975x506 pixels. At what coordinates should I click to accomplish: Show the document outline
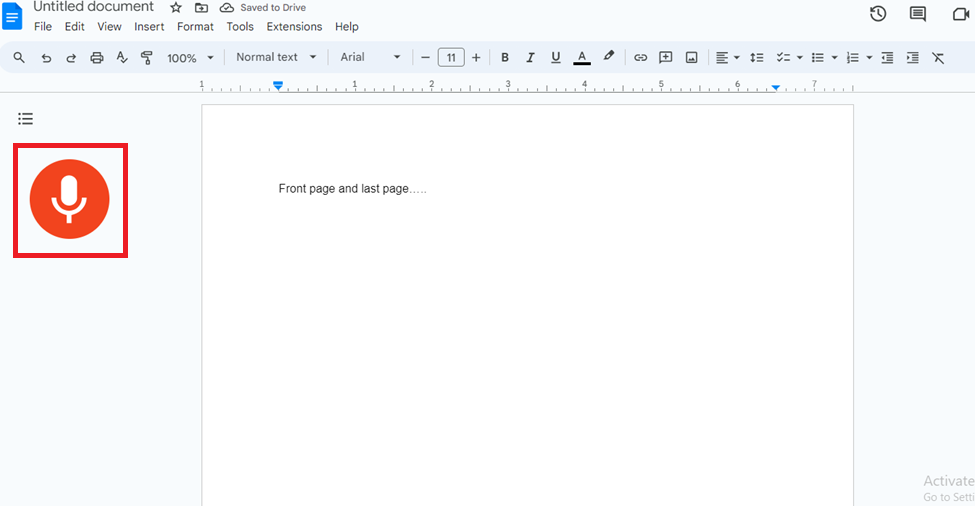[25, 119]
